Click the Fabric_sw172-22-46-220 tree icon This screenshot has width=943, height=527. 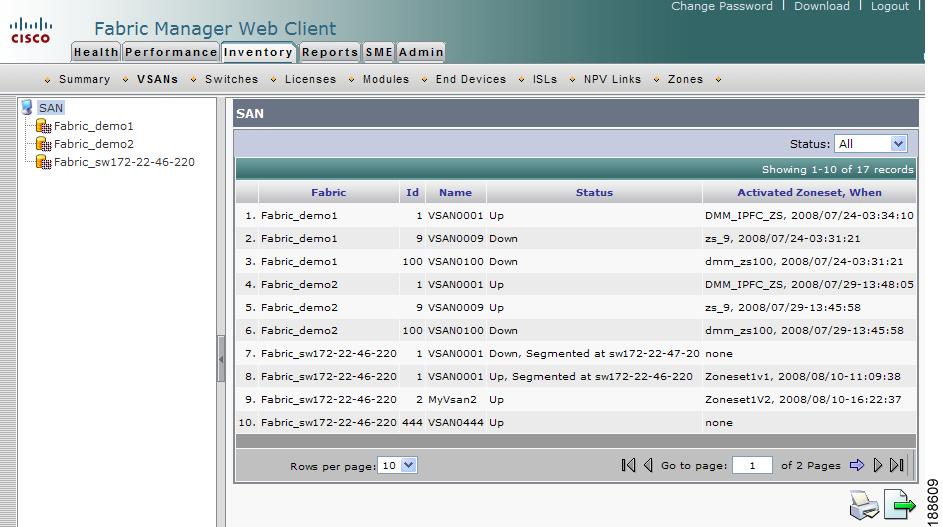[x=43, y=162]
